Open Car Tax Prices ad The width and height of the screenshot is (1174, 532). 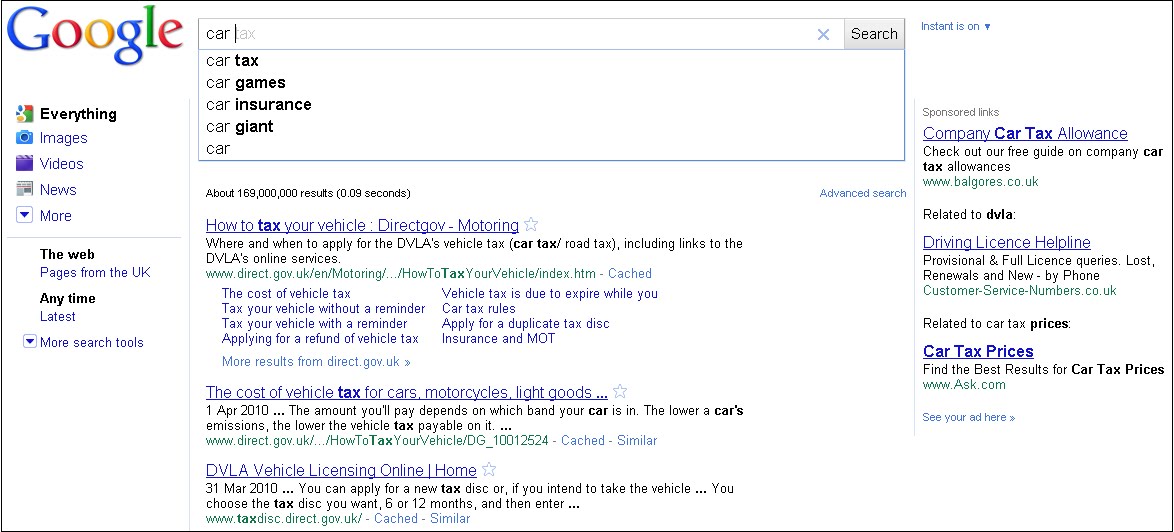coord(978,351)
